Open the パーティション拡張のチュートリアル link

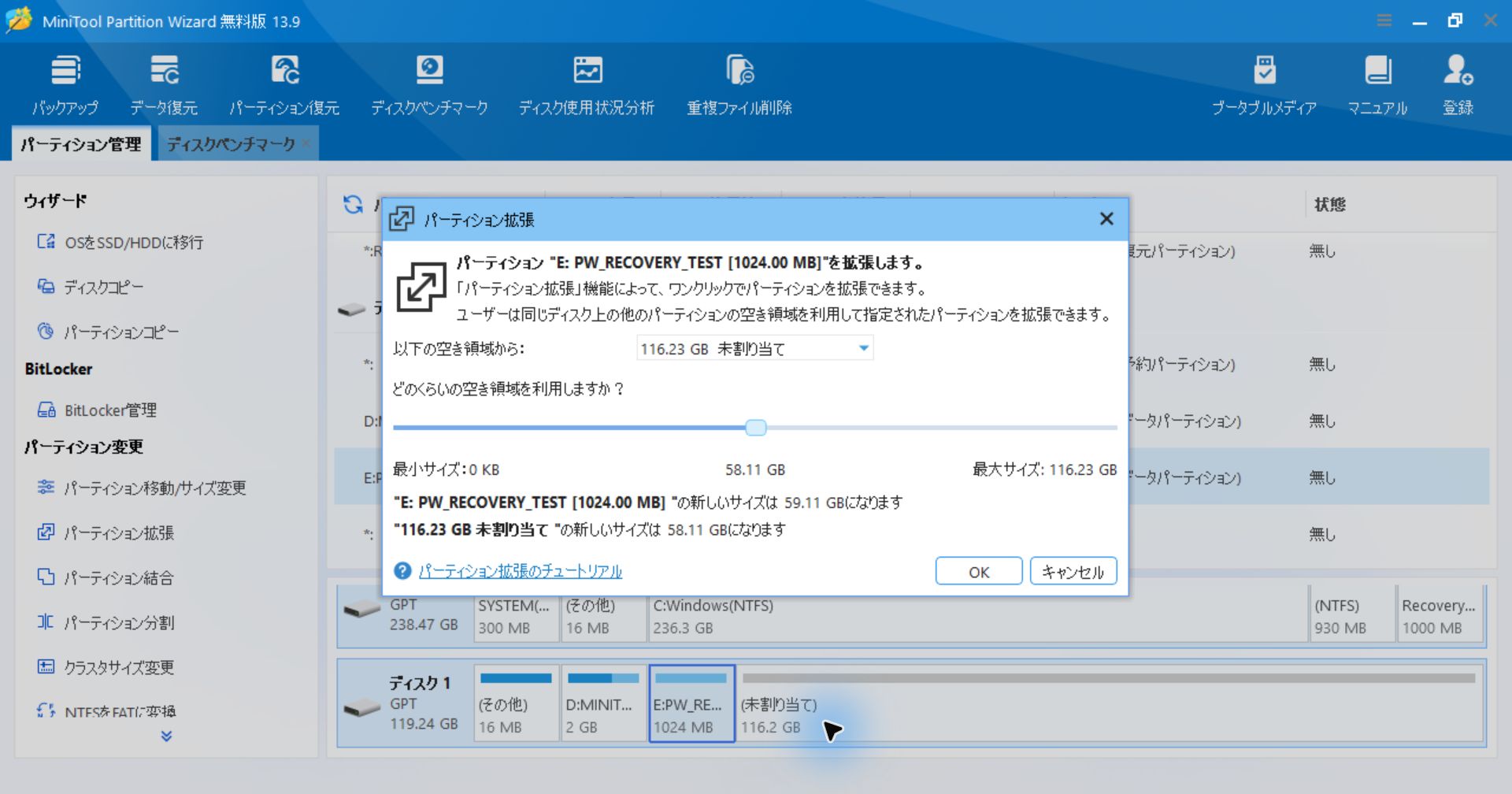[x=521, y=571]
